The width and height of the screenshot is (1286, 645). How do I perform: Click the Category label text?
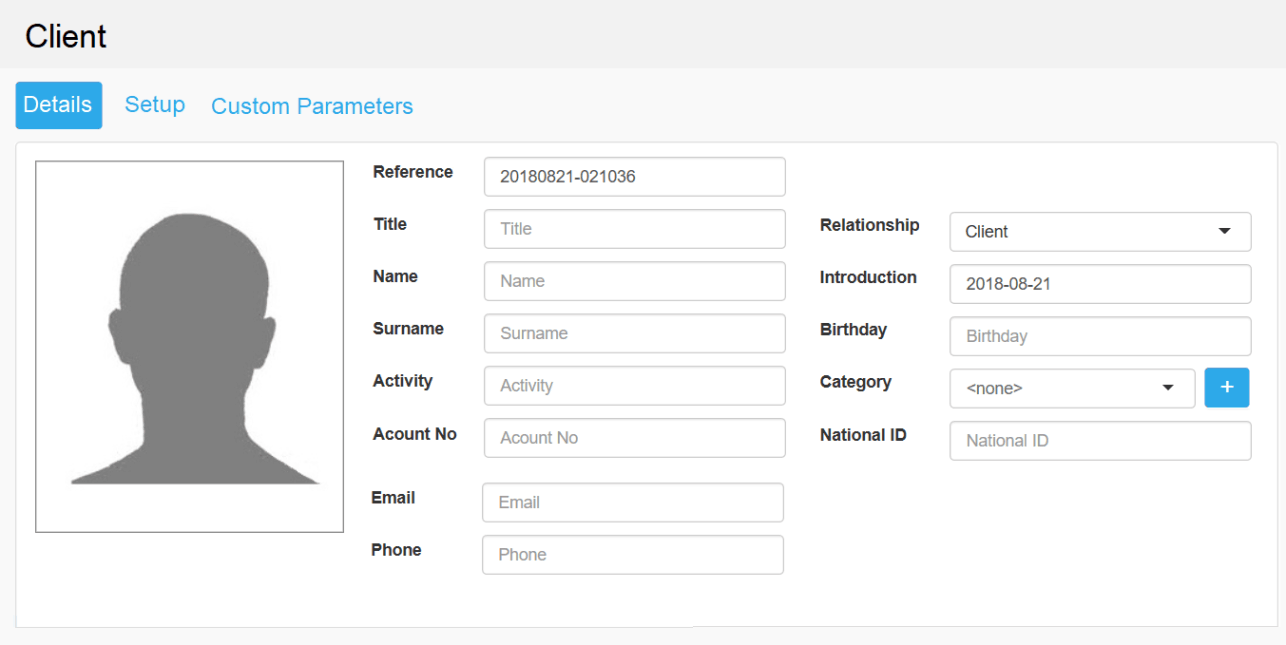[855, 382]
